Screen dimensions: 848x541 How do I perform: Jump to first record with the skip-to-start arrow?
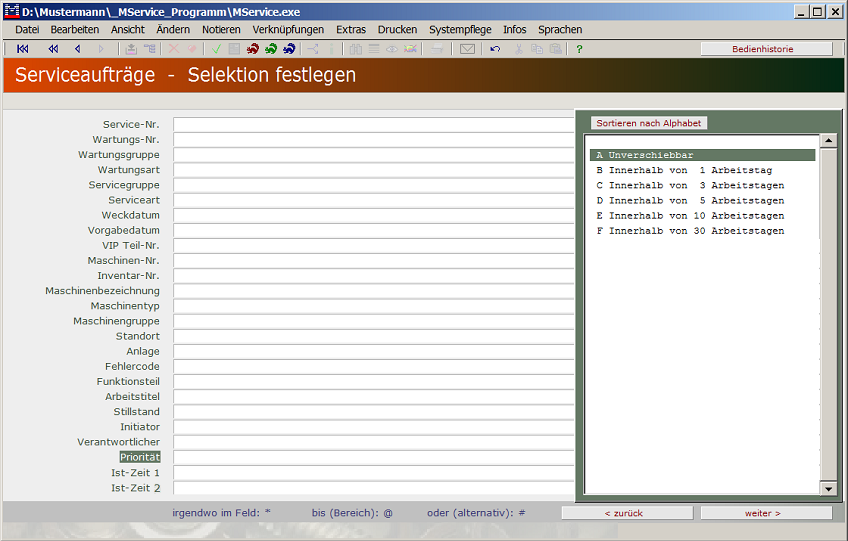[23, 49]
